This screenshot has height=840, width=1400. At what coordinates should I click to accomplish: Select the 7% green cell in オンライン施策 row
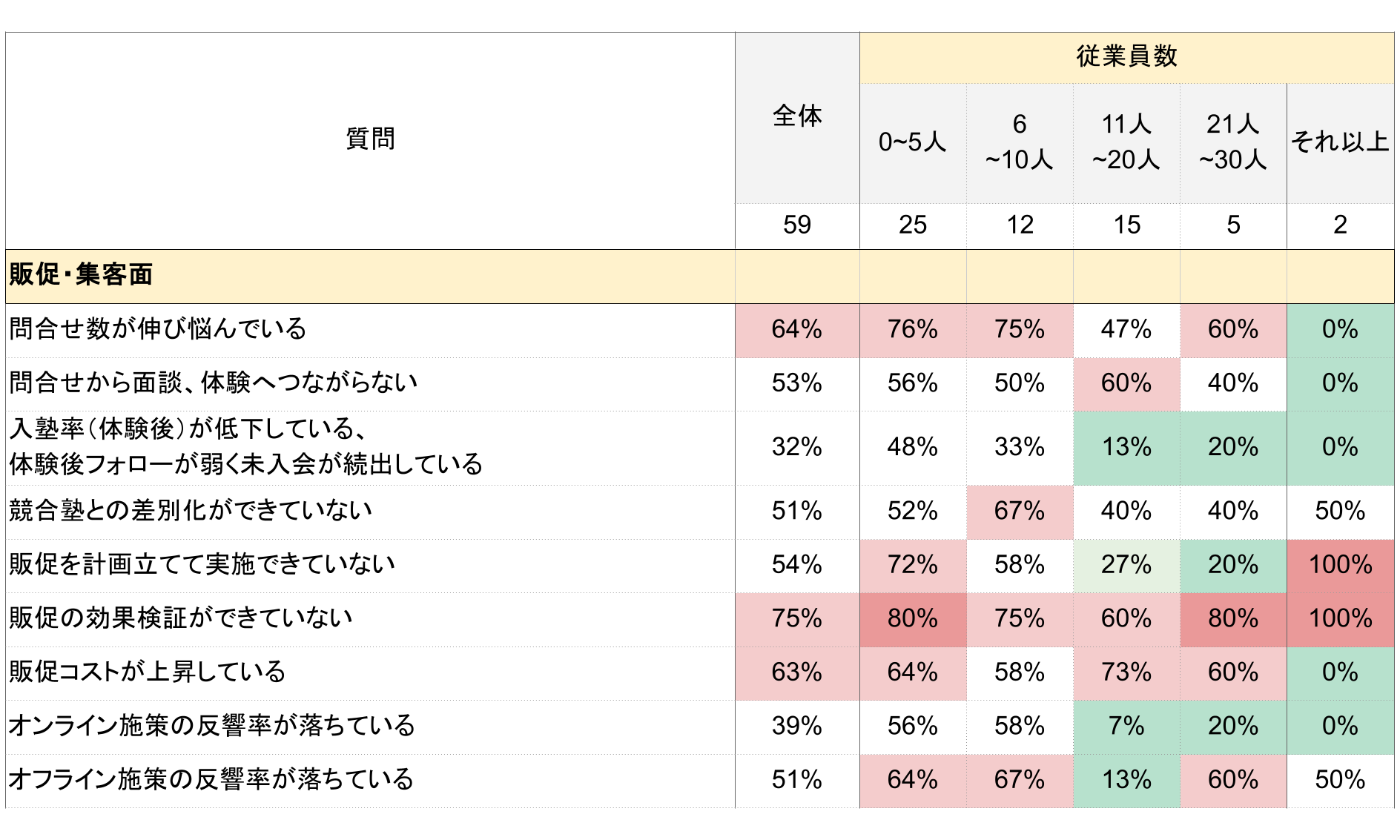pos(1126,726)
